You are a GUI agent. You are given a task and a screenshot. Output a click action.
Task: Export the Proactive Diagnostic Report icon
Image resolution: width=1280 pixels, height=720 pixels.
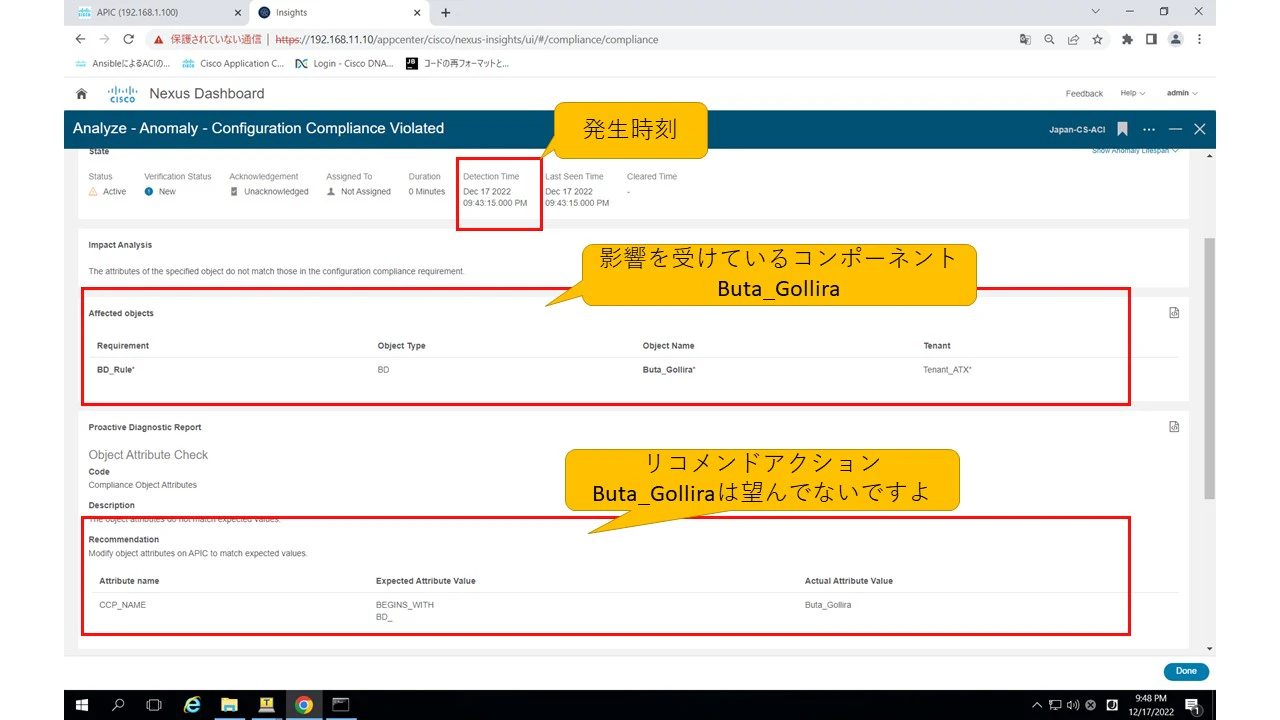pyautogui.click(x=1174, y=427)
